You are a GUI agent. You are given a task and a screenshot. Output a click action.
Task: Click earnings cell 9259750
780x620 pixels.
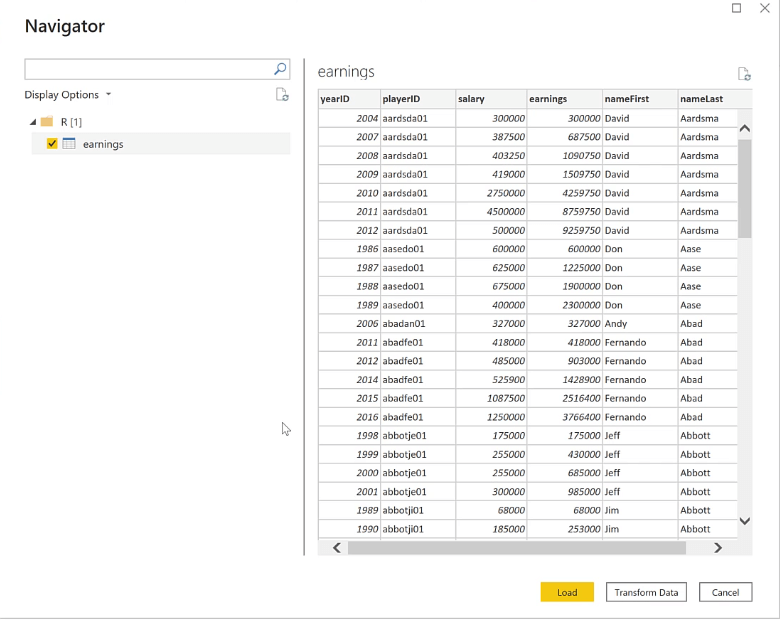[x=565, y=230]
